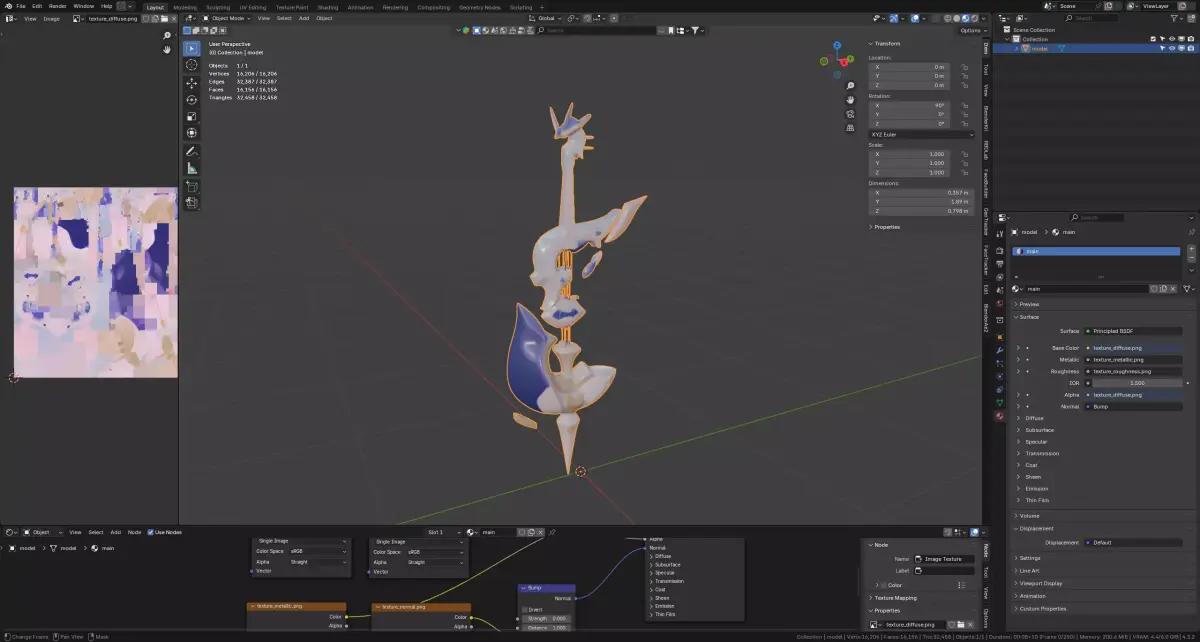The width and height of the screenshot is (1200, 642).
Task: Click Roughness texture_roughness.png field
Action: tap(1135, 371)
